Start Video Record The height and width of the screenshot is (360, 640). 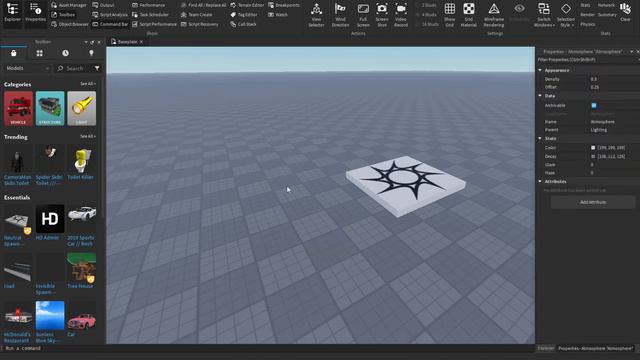[401, 15]
